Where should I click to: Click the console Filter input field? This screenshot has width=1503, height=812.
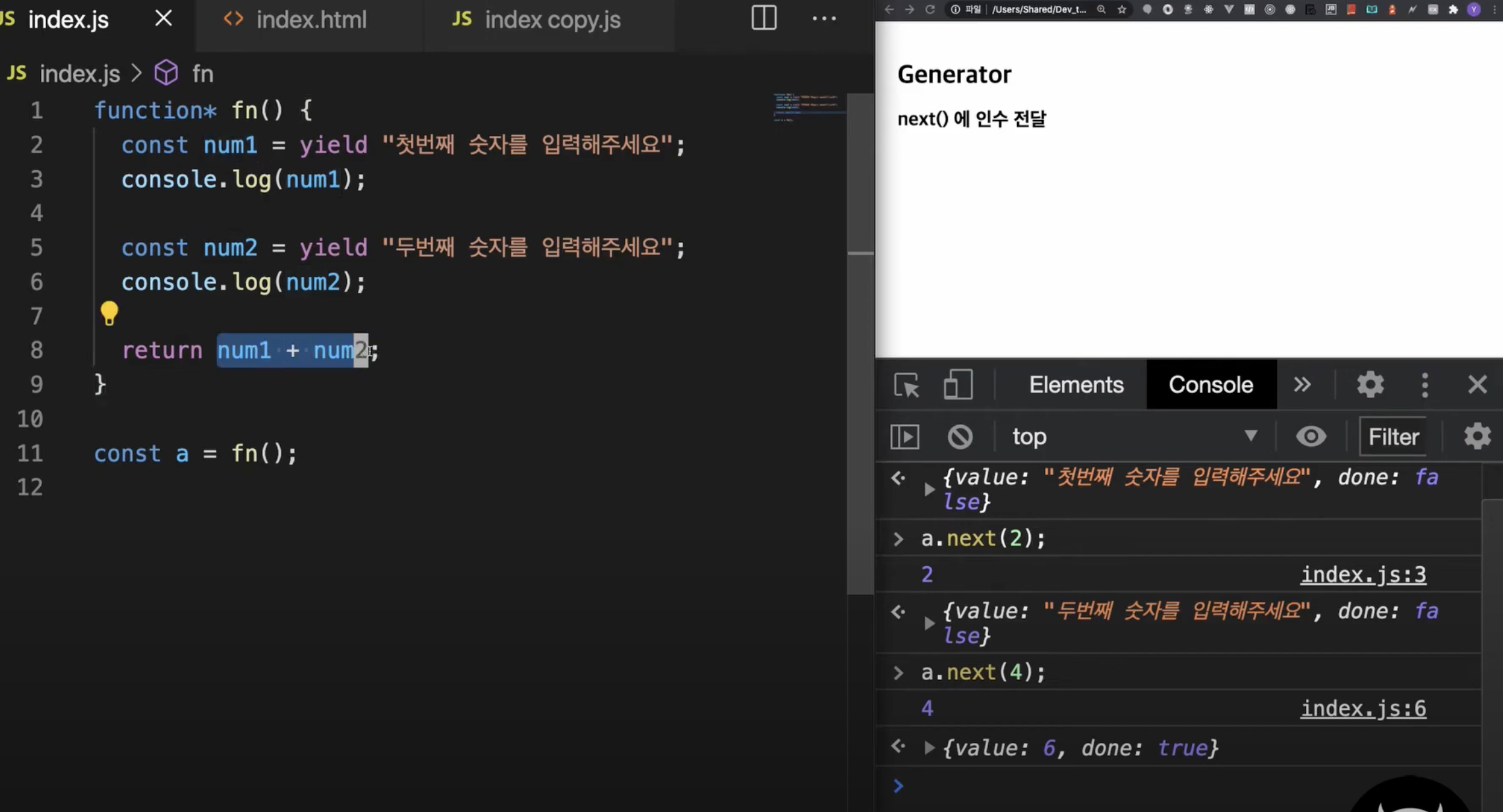click(1393, 436)
